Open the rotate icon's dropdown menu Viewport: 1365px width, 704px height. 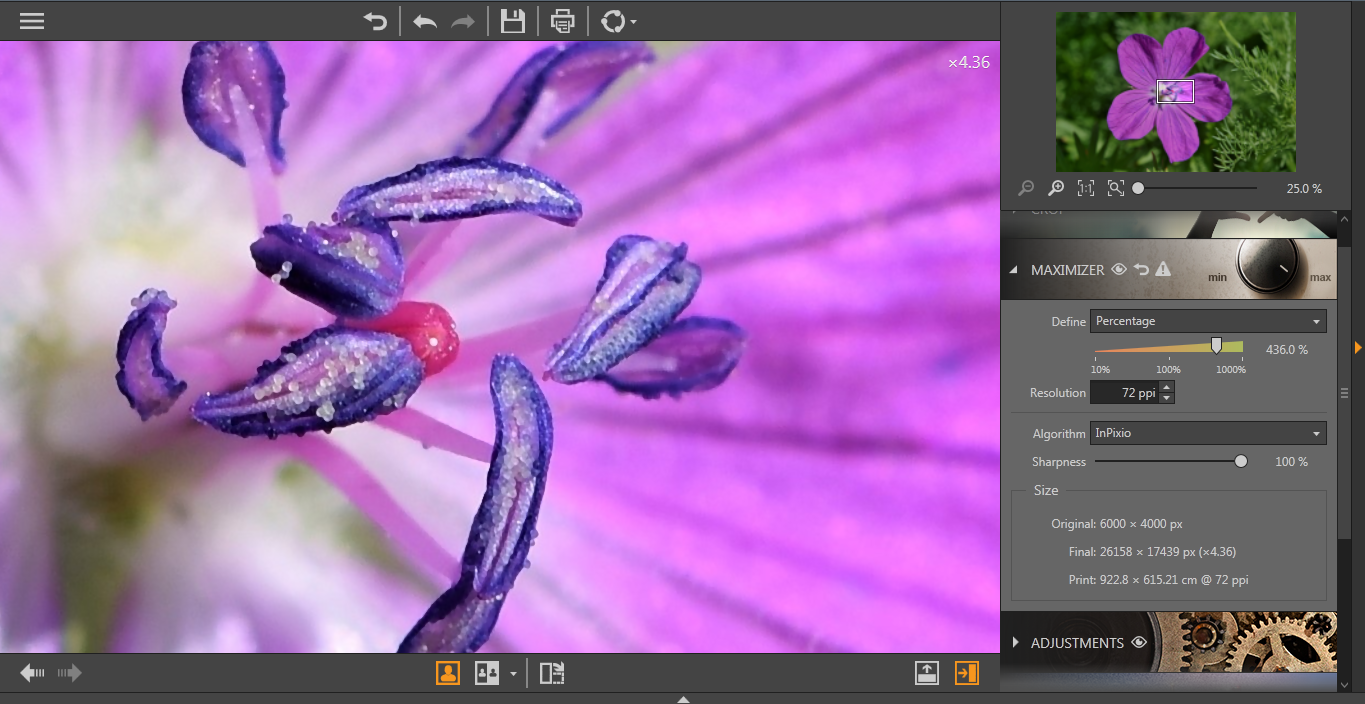(x=633, y=20)
